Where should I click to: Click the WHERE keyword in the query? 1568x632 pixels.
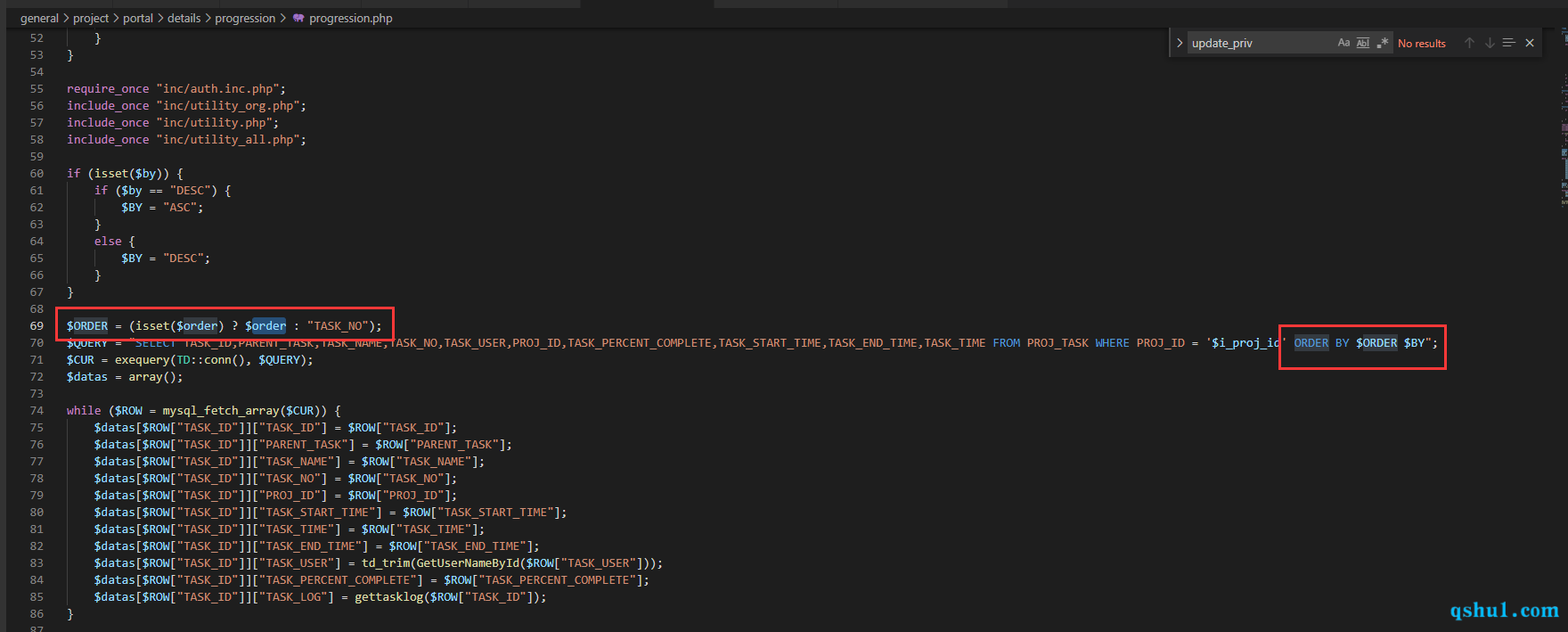(x=1112, y=342)
